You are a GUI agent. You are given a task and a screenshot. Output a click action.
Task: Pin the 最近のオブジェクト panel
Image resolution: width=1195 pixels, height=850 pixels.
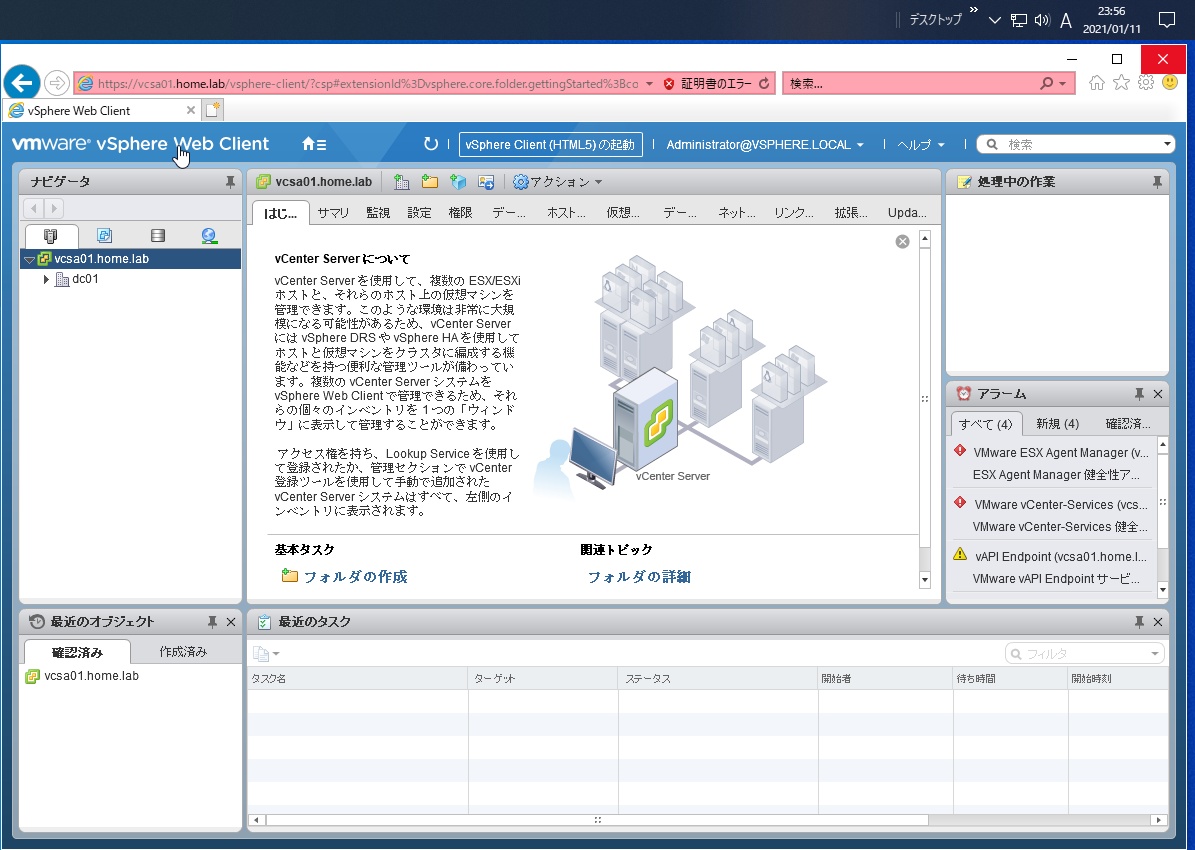213,622
